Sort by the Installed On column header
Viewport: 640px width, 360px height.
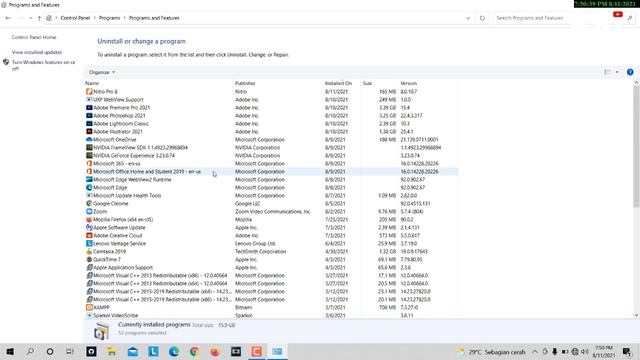[338, 83]
